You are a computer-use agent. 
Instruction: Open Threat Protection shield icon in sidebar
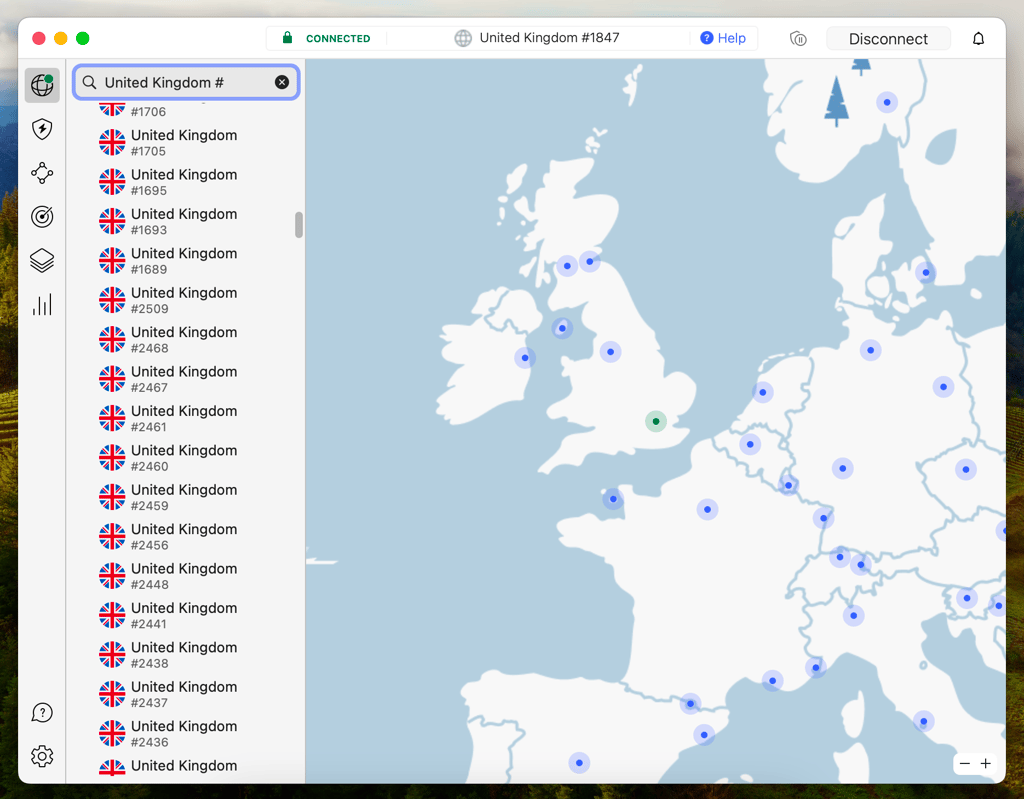pos(42,129)
